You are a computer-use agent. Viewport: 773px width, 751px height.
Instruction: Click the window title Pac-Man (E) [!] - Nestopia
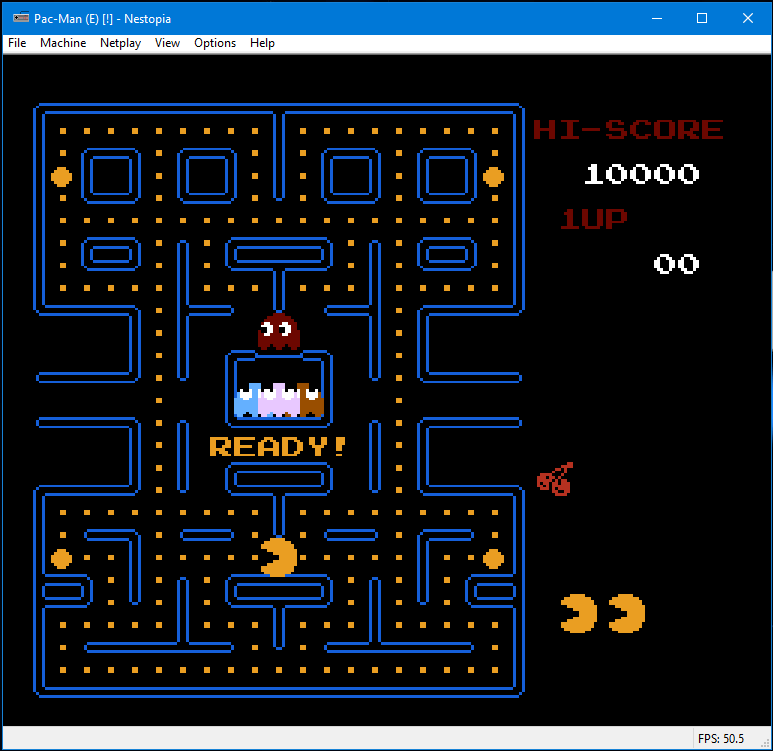(103, 19)
